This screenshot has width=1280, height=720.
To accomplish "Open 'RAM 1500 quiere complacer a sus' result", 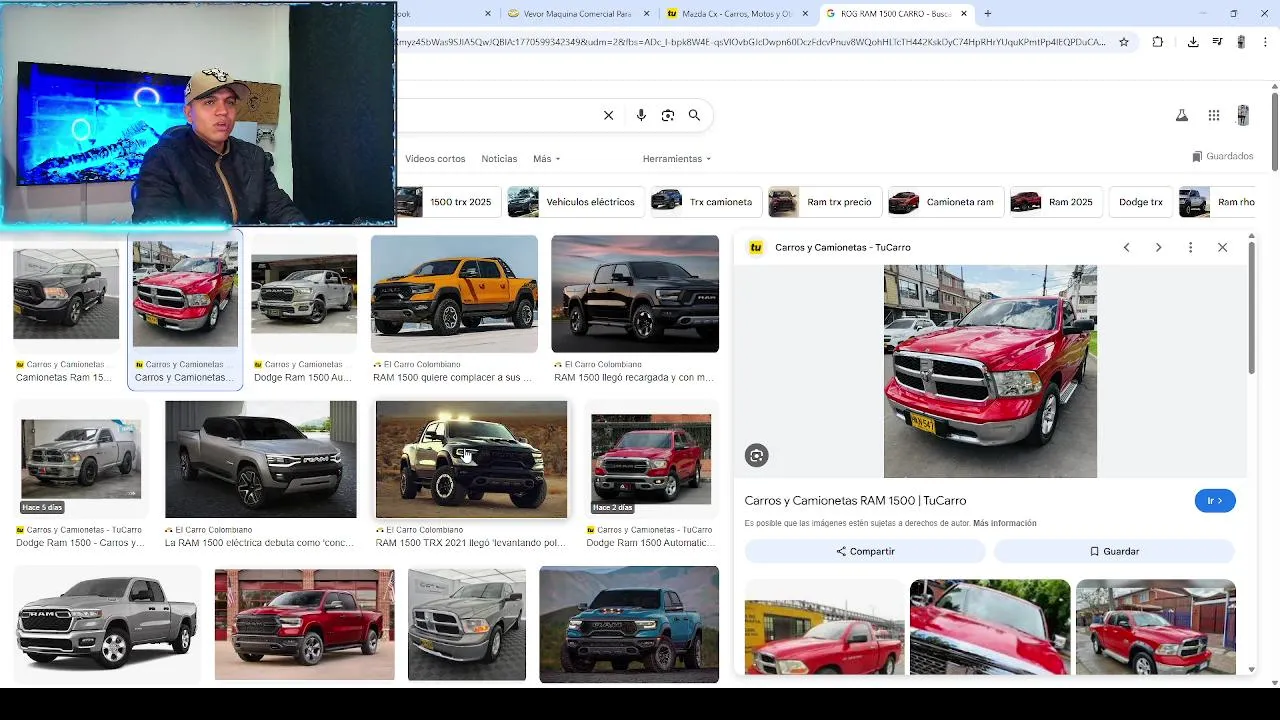I will (453, 378).
